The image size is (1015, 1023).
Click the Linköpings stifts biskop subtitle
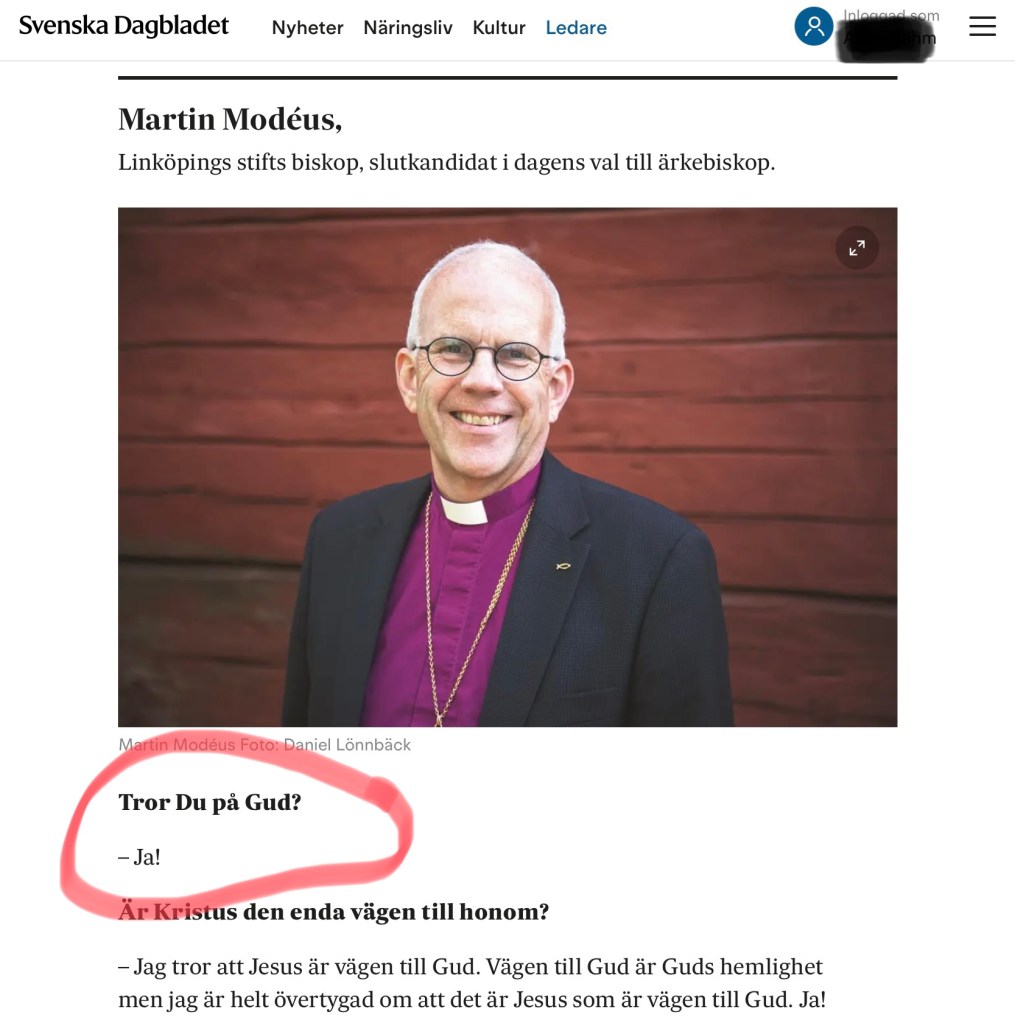[x=446, y=162]
